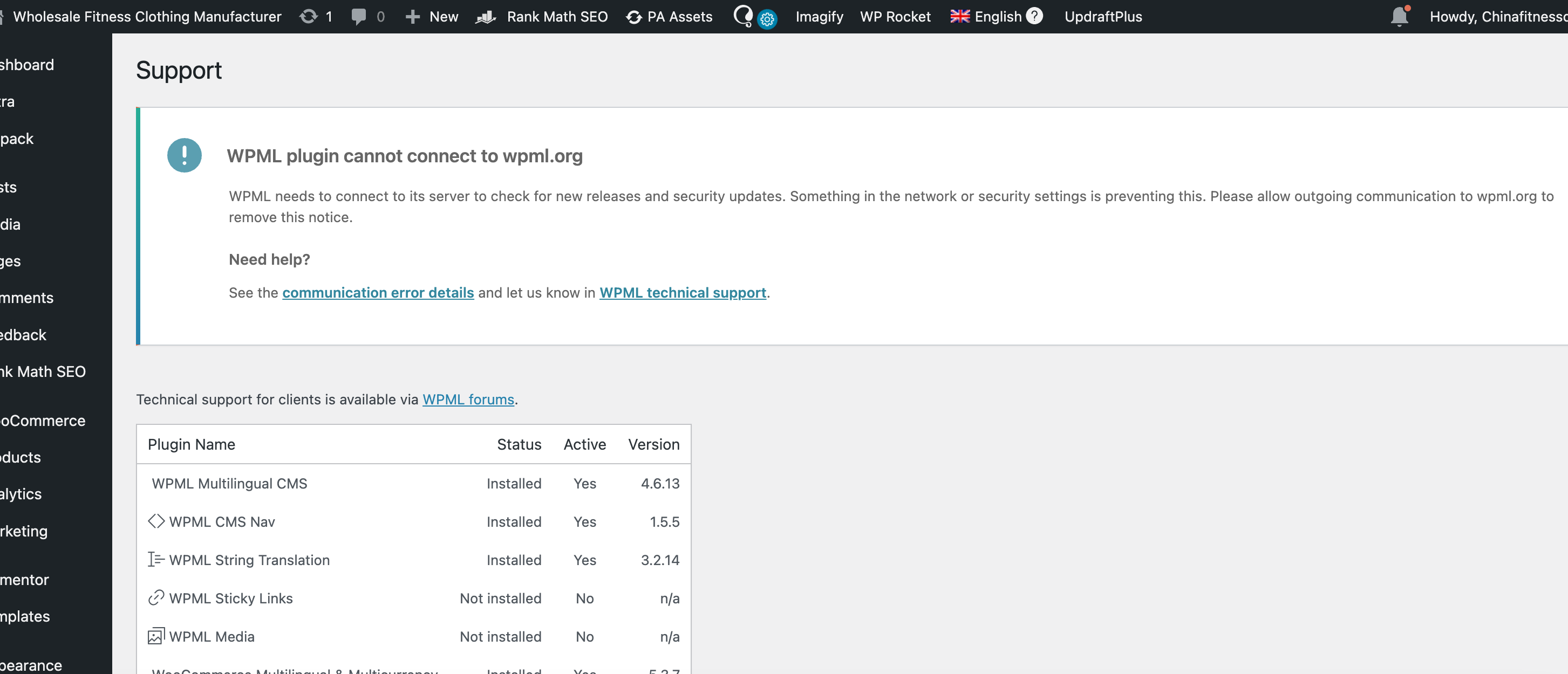Image resolution: width=1568 pixels, height=674 pixels.
Task: Click version 4.6.13 cell
Action: click(660, 483)
